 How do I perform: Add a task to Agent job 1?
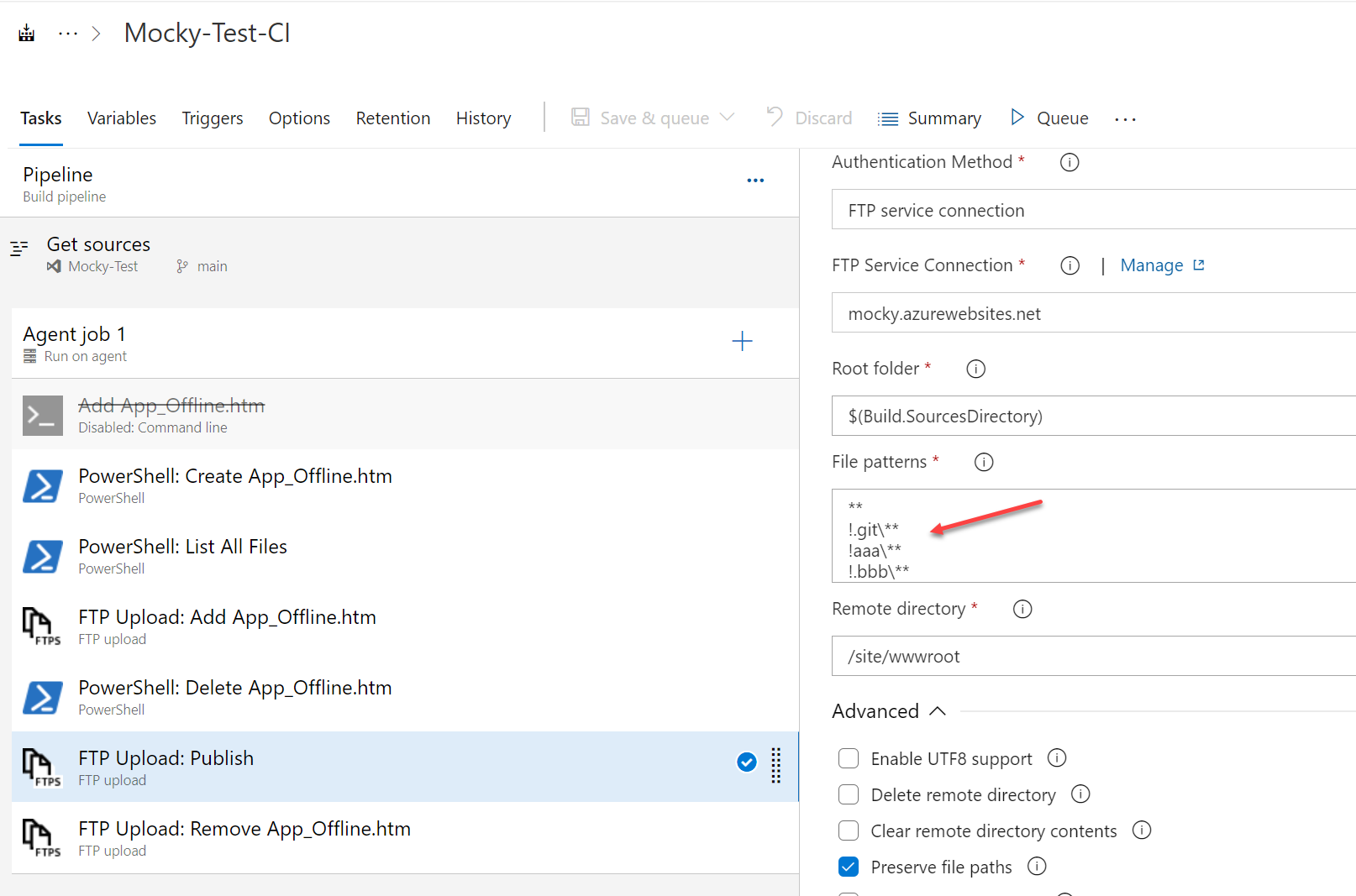point(742,341)
